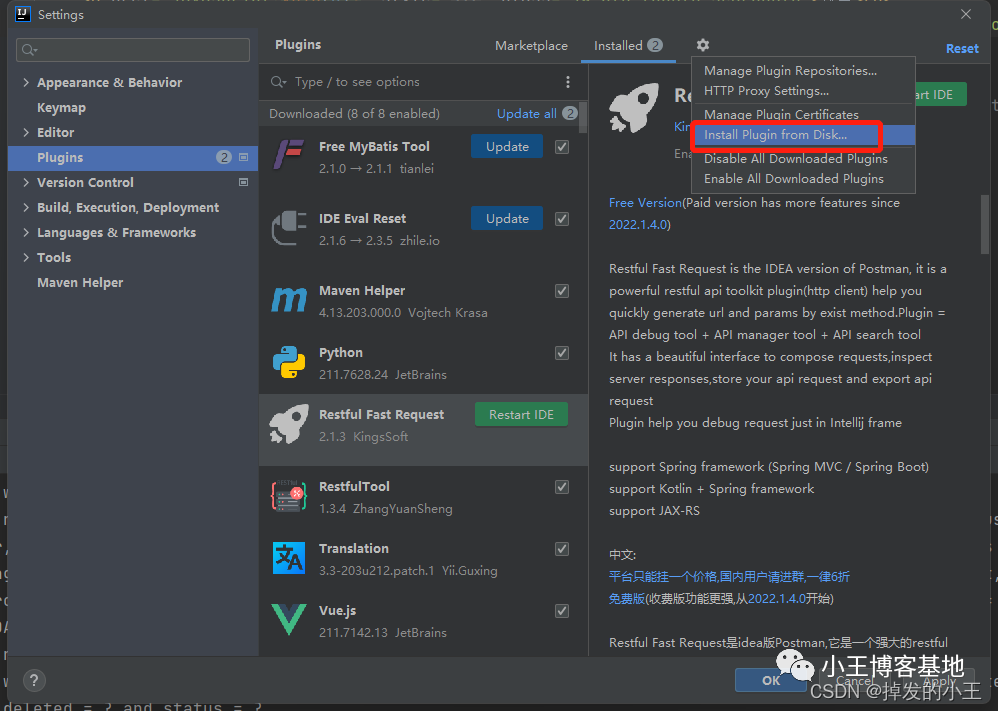The height and width of the screenshot is (711, 998).
Task: Choose Install Plugin from Disk menu item
Action: [804, 135]
